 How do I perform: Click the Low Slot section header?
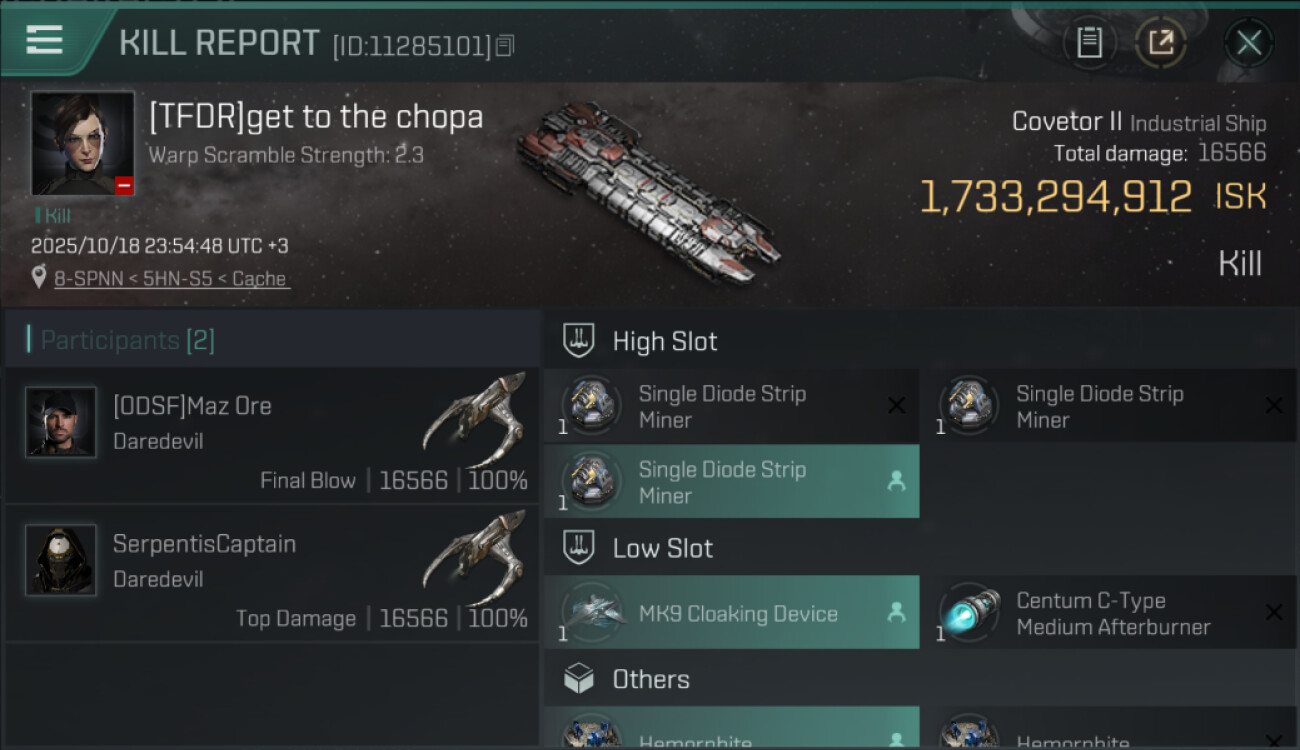click(662, 548)
